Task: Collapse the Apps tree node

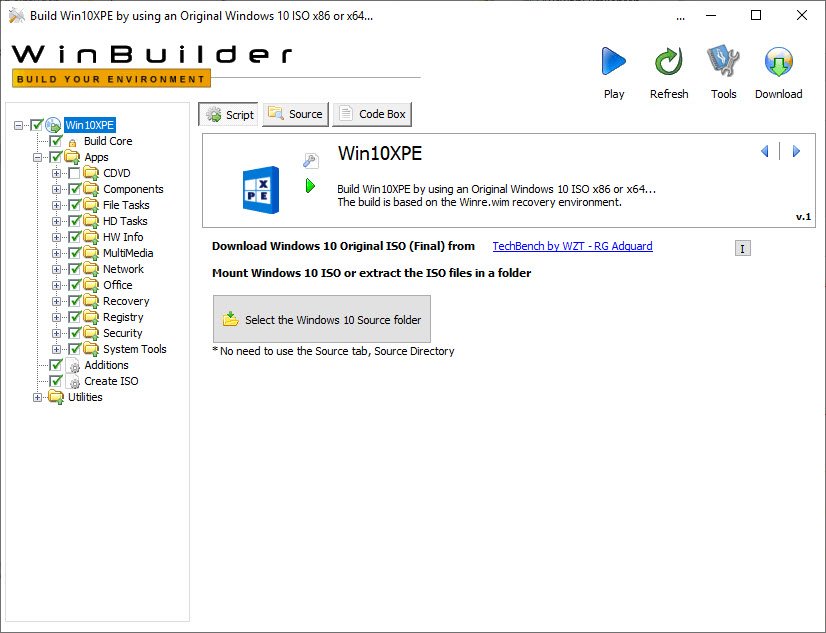Action: point(37,157)
